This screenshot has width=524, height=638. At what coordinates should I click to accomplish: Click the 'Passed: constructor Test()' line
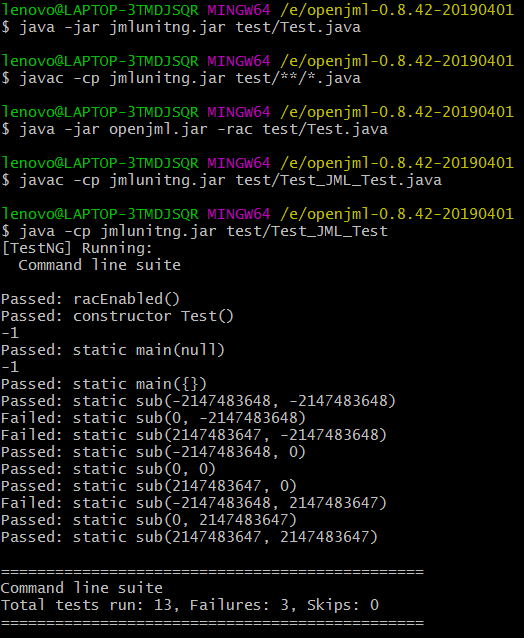pos(117,316)
